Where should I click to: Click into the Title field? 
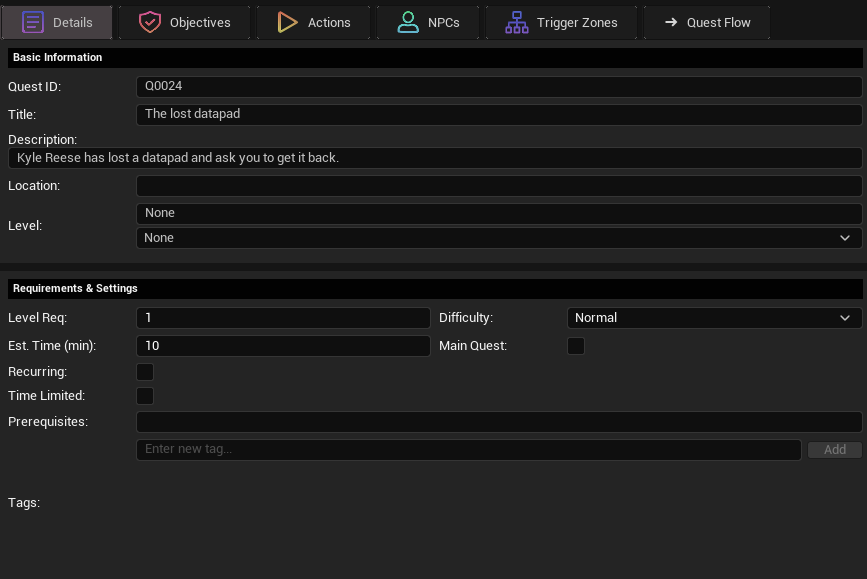(499, 114)
